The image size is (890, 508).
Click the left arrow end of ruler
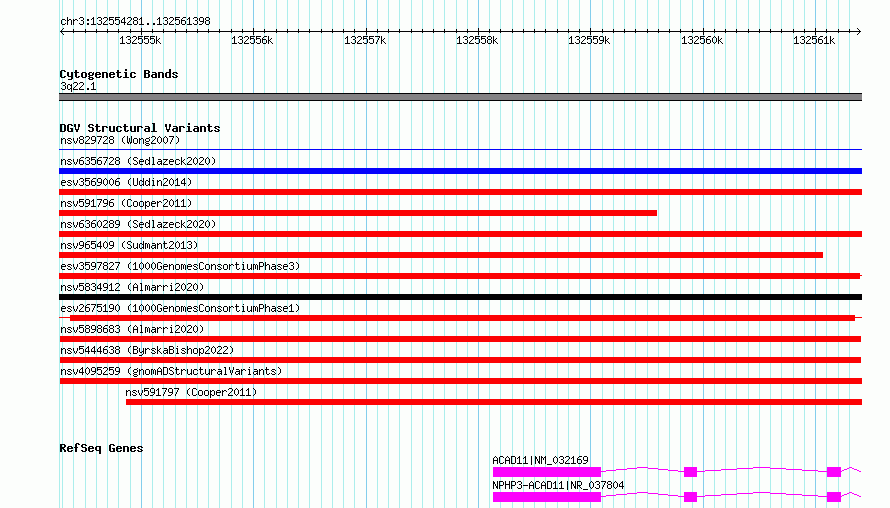(62, 31)
